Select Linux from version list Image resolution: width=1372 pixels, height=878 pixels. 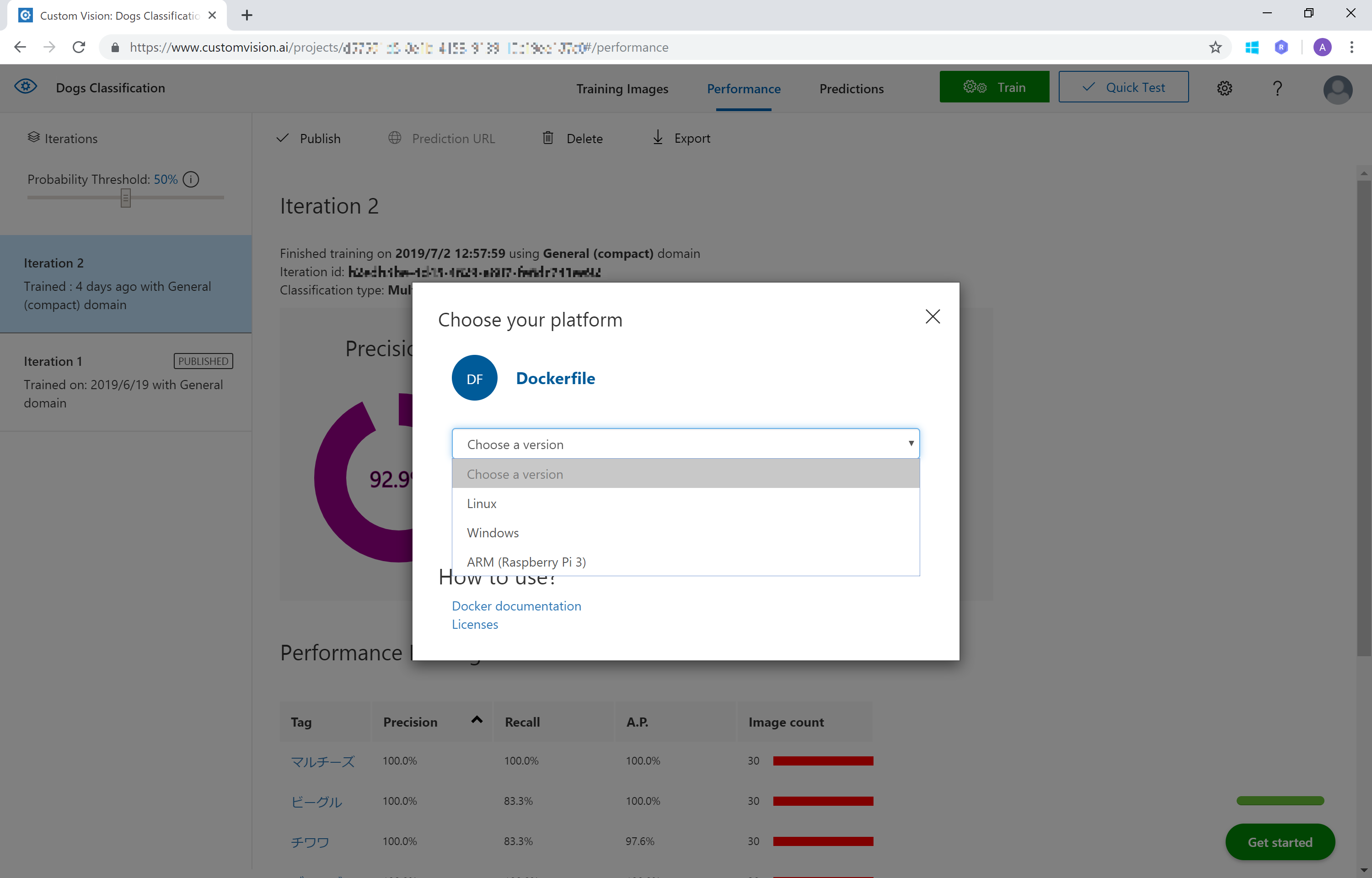[482, 503]
